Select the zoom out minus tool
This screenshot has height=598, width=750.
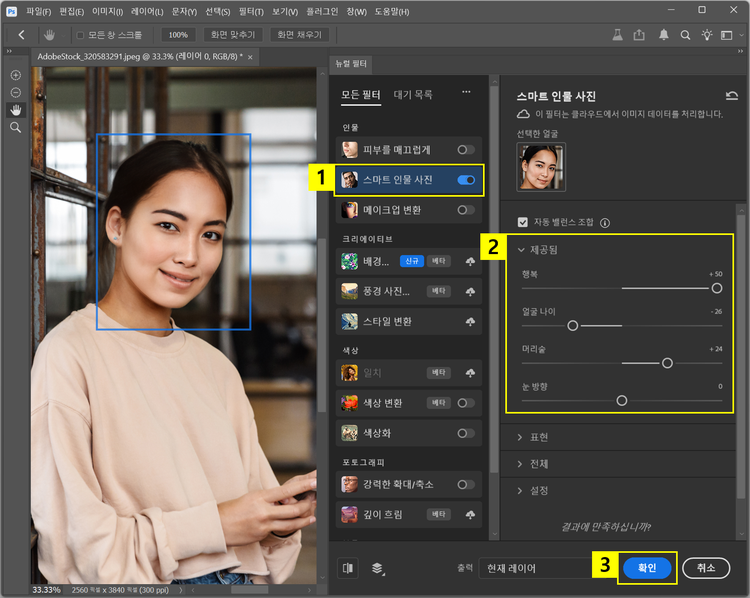click(x=15, y=92)
